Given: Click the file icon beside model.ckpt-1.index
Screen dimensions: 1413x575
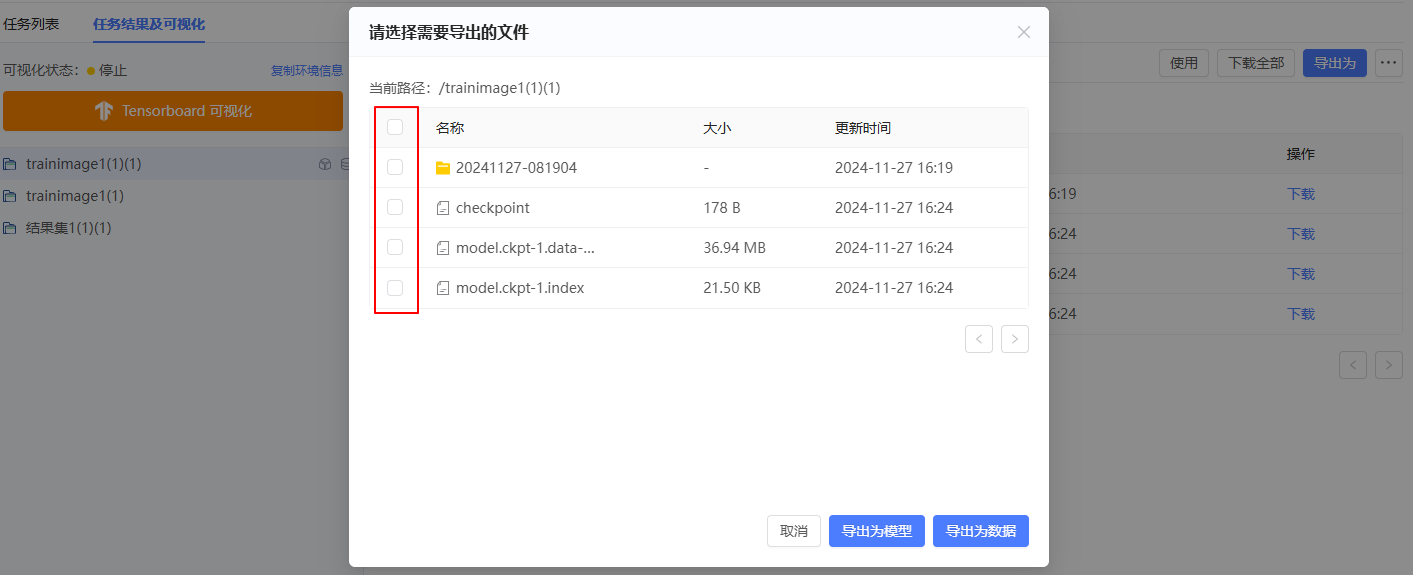Looking at the screenshot, I should pyautogui.click(x=443, y=288).
